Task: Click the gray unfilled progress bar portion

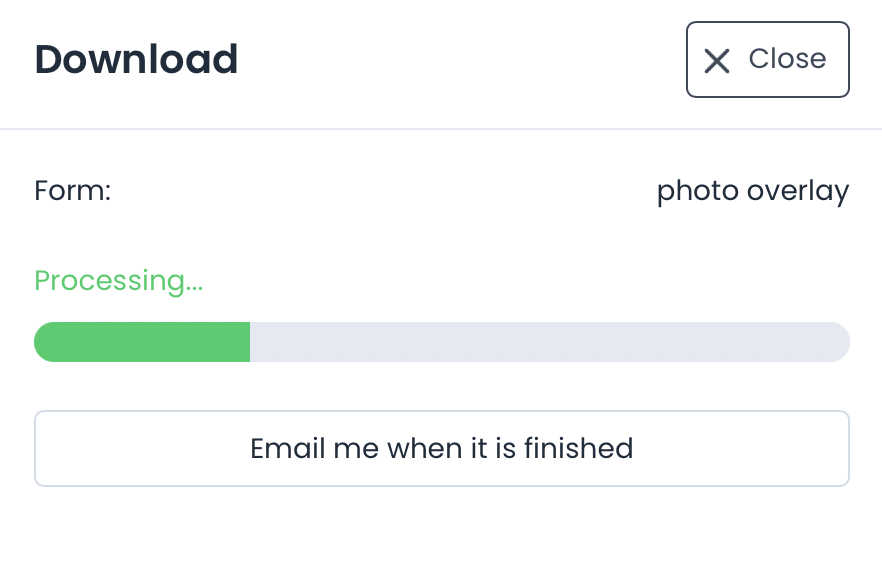Action: point(549,342)
